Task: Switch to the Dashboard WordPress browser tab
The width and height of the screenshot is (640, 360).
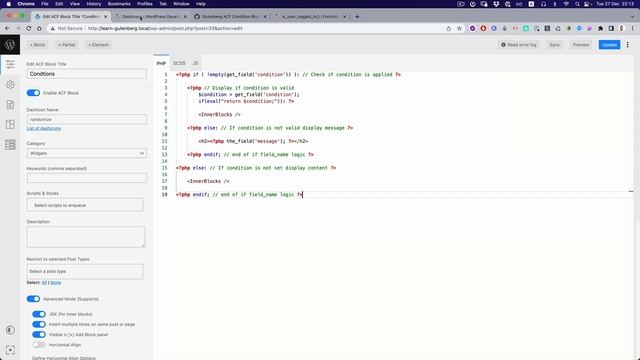Action: tap(150, 17)
